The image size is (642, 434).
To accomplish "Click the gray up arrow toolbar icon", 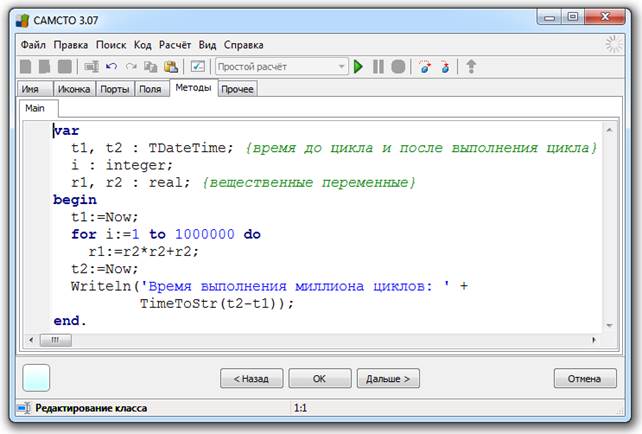I will 471,66.
